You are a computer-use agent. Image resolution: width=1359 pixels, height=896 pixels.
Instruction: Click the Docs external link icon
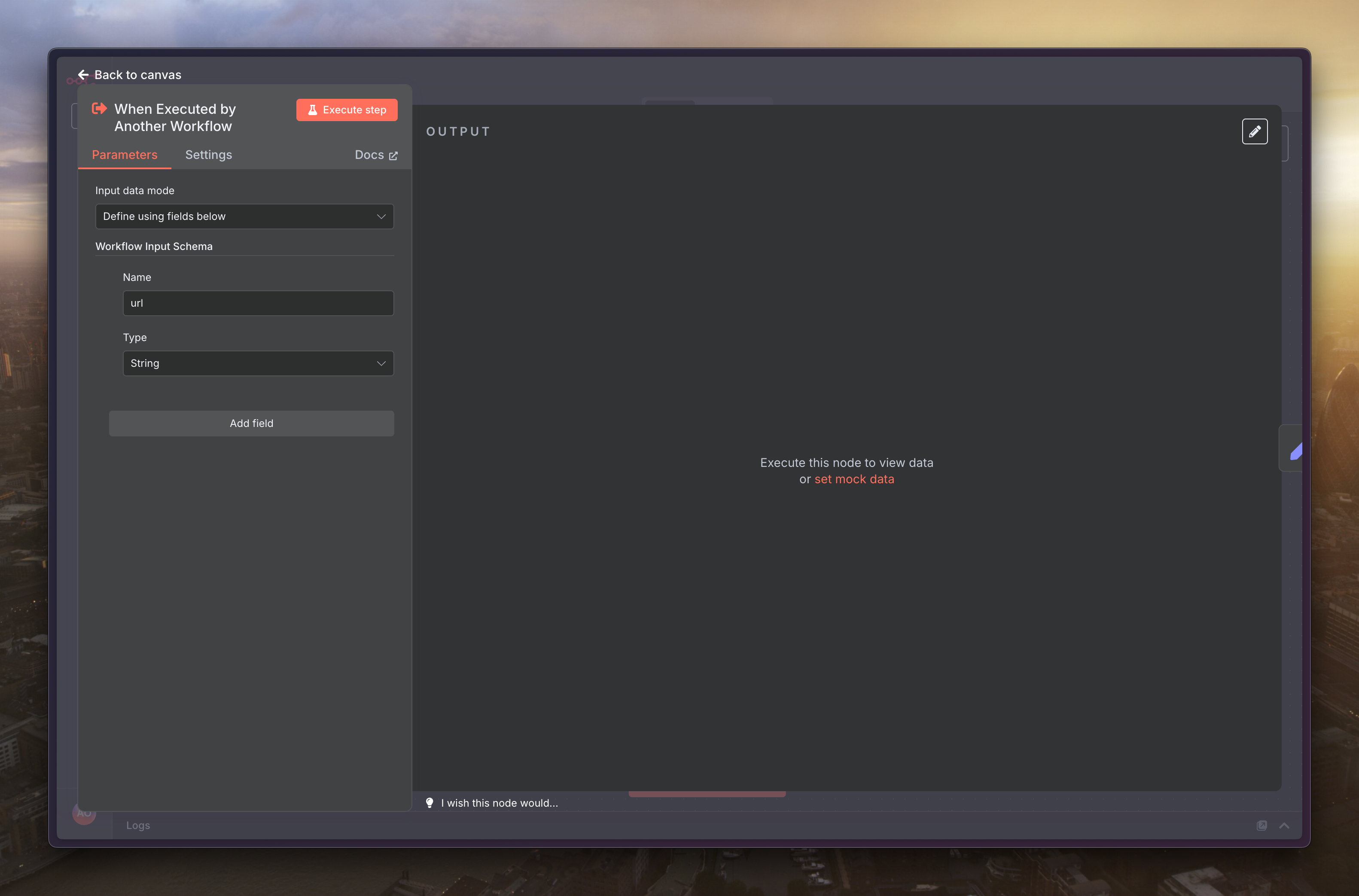[x=393, y=155]
